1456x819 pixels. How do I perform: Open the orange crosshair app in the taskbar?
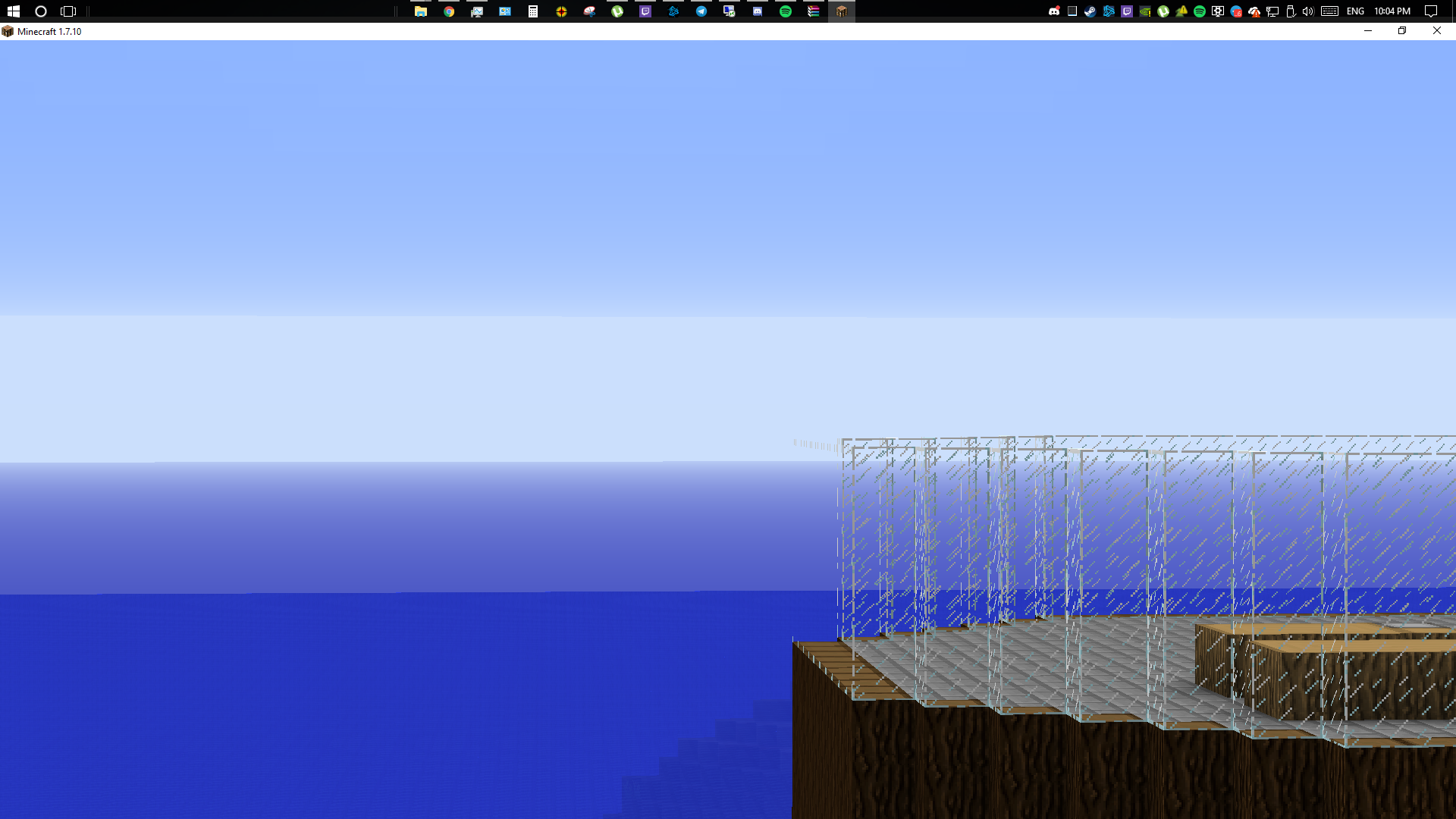561,11
